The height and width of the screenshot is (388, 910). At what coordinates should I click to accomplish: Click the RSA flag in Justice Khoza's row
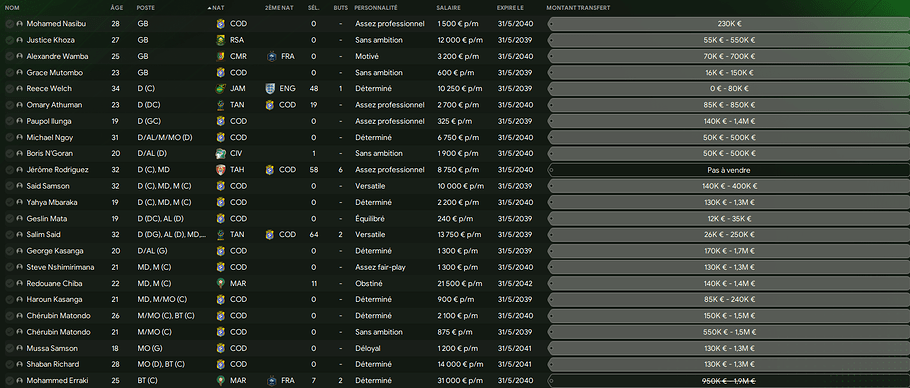[220, 40]
